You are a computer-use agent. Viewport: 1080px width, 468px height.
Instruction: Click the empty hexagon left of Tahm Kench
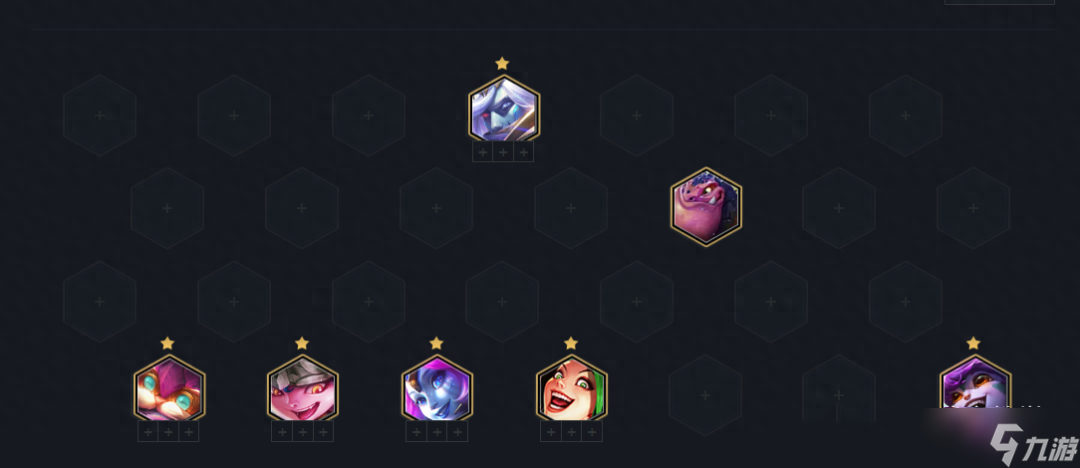[570, 207]
